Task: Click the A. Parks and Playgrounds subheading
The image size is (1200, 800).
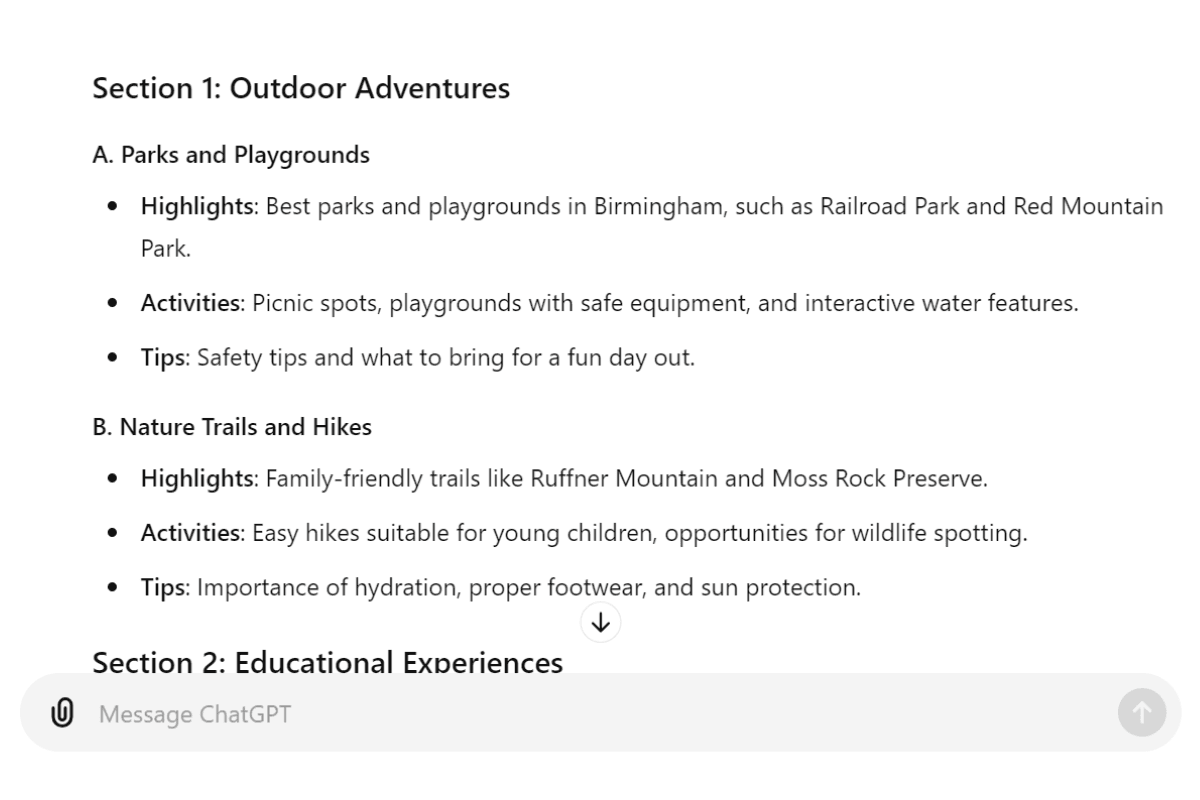Action: click(231, 155)
